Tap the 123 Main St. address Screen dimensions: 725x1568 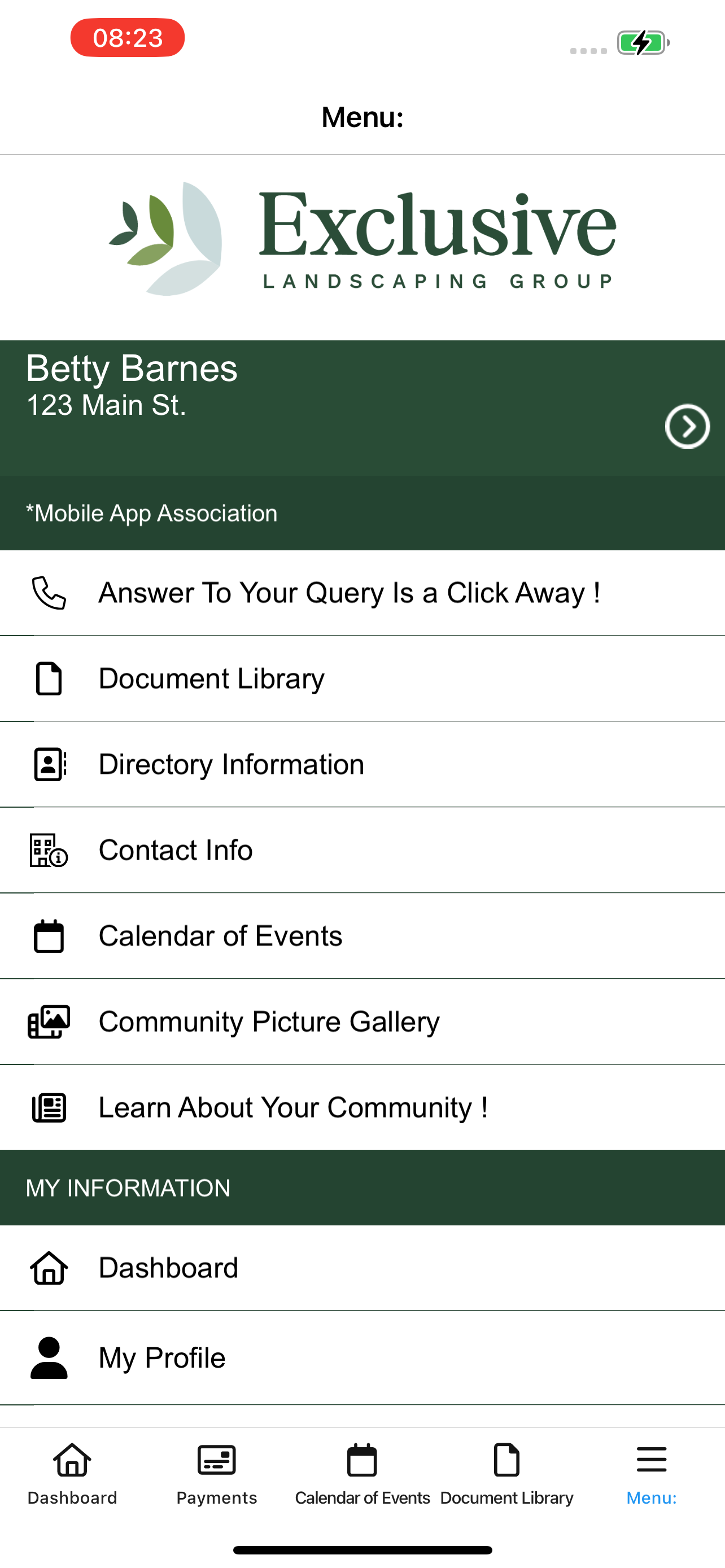106,405
